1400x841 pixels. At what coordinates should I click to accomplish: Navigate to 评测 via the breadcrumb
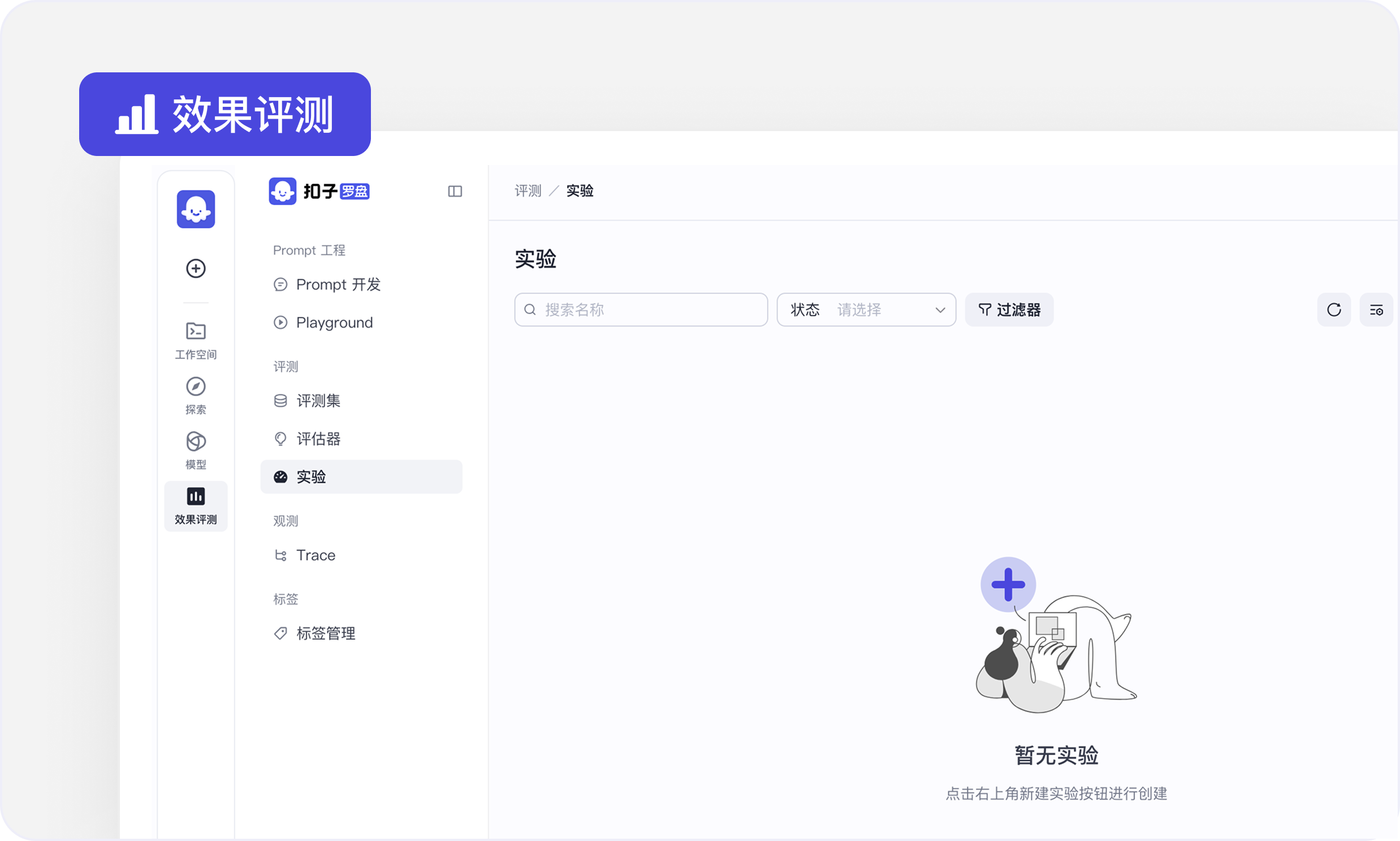pyautogui.click(x=527, y=191)
